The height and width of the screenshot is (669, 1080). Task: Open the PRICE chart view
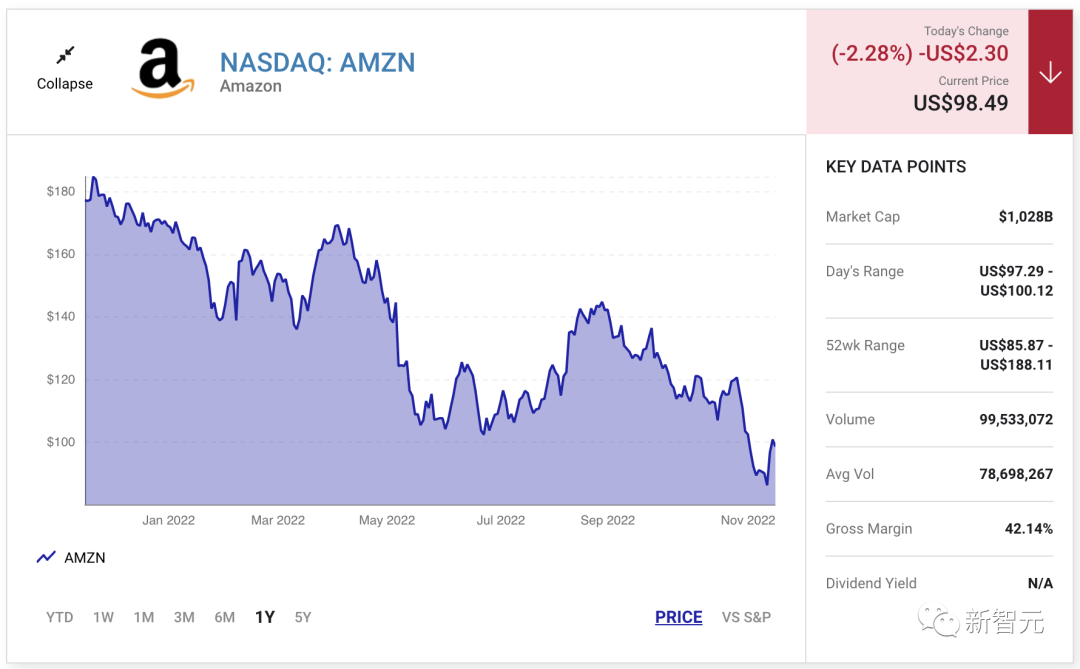pos(678,617)
